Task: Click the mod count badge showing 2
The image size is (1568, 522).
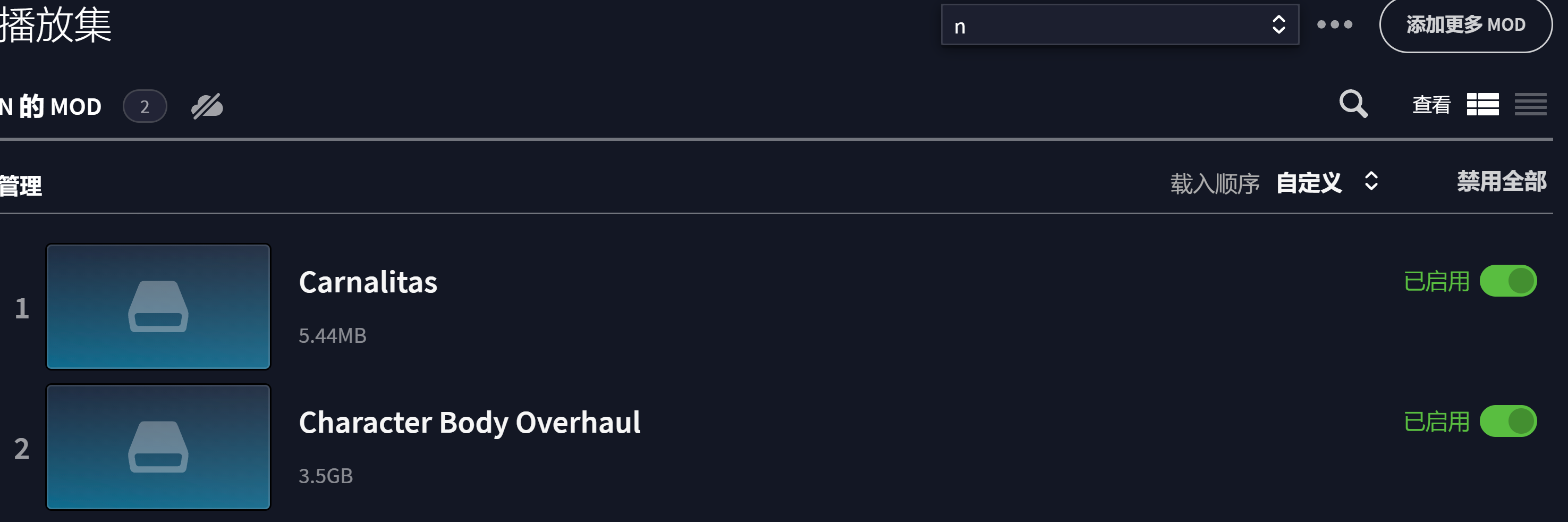Action: click(x=145, y=107)
